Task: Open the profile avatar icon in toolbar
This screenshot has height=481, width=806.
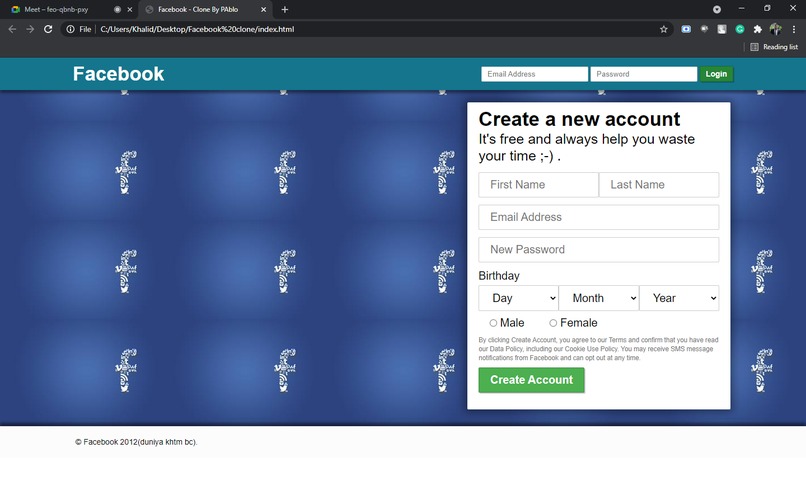Action: (x=776, y=29)
